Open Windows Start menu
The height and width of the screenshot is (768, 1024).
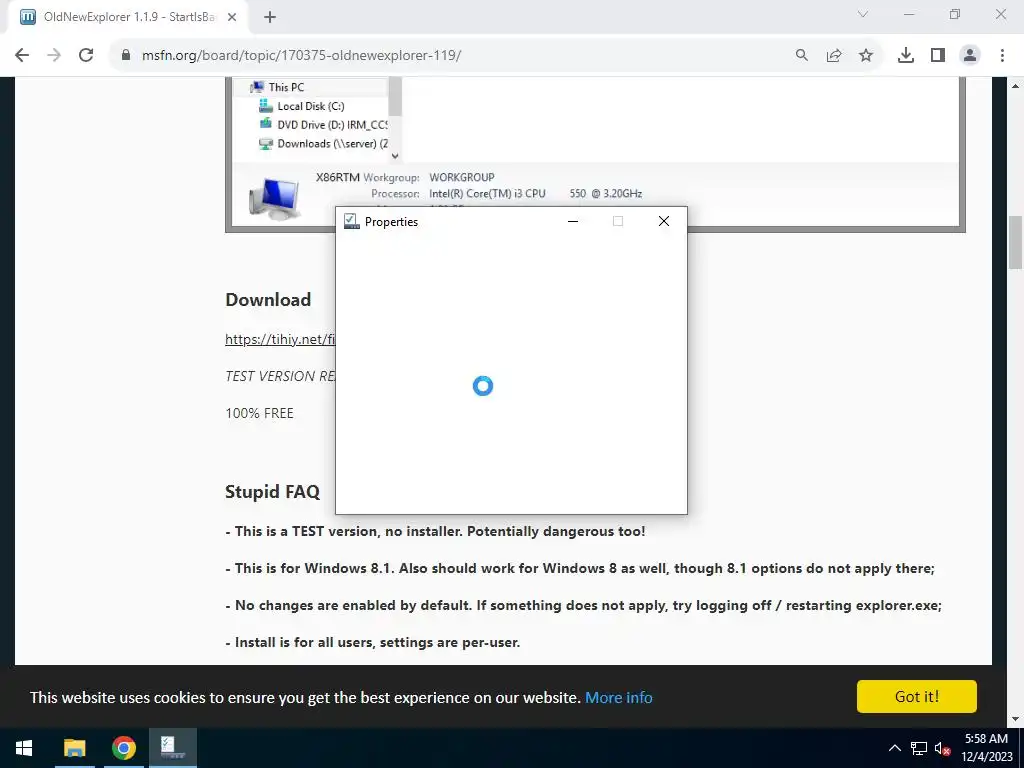pos(24,748)
